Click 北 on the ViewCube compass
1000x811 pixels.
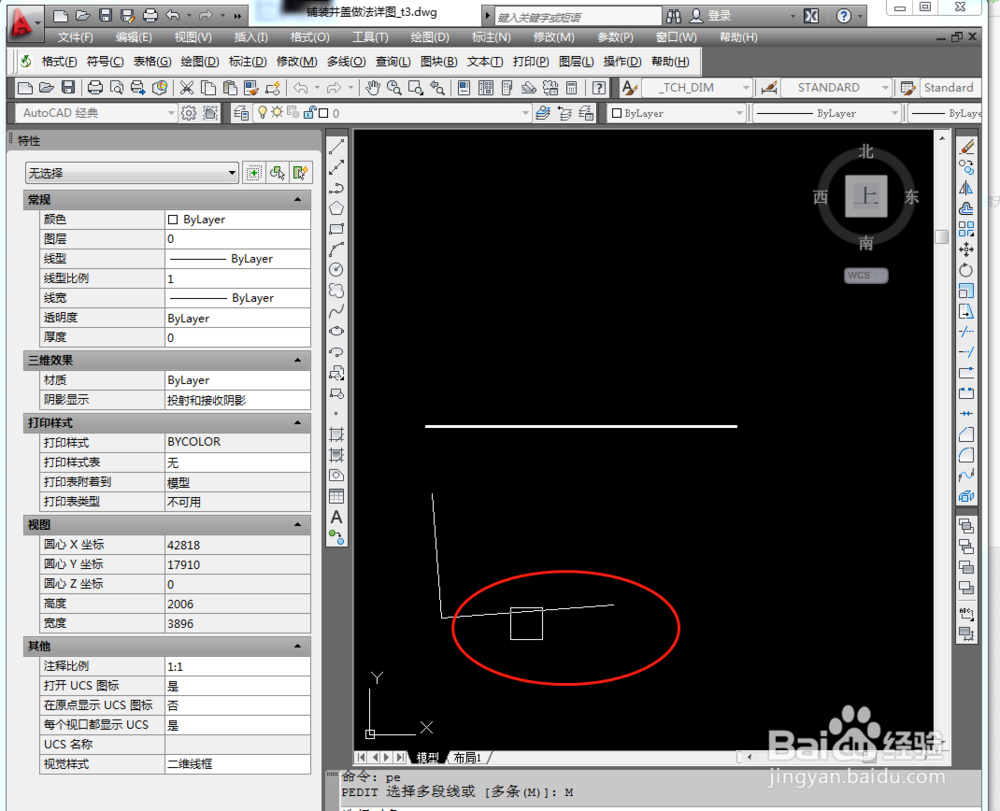point(865,152)
